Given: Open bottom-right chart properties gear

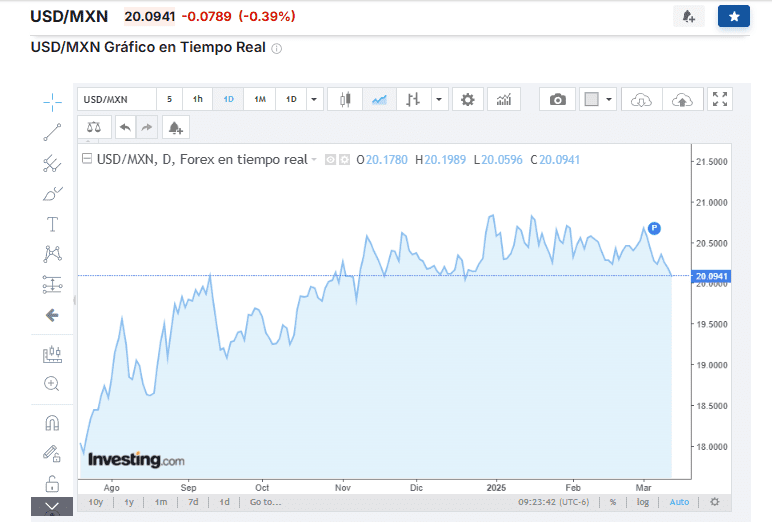Looking at the screenshot, I should click(x=715, y=502).
